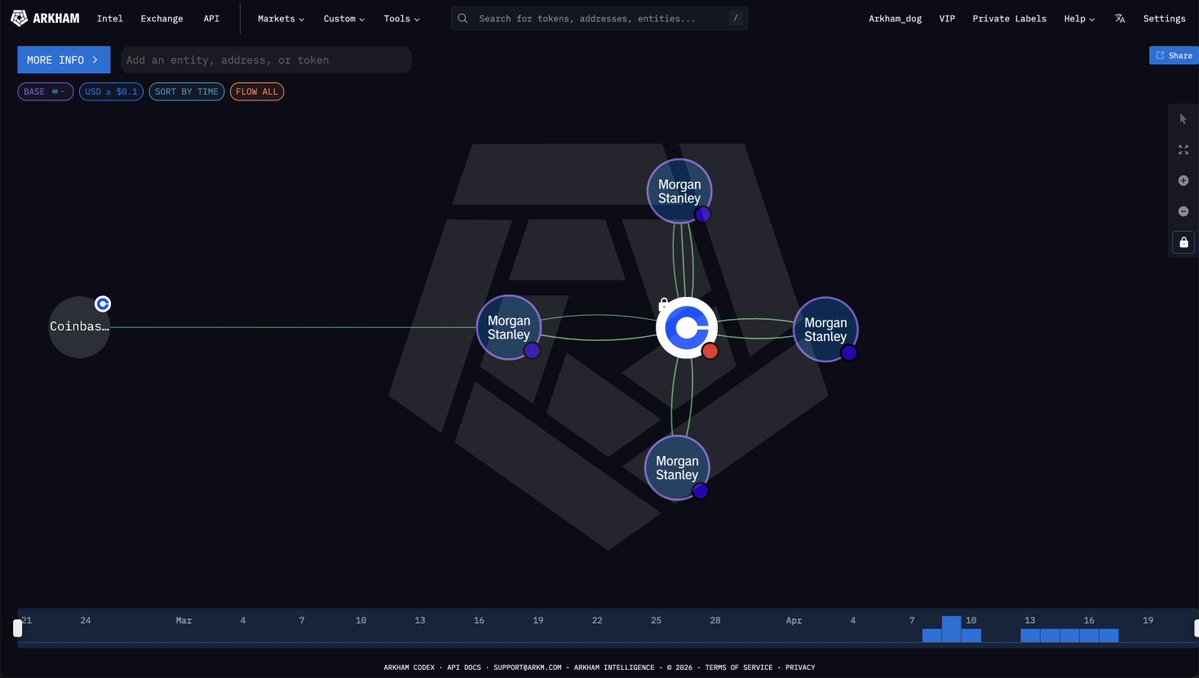Open the ARKHAM INTELLIGENCE footer link
This screenshot has width=1199, height=678.
(x=614, y=667)
